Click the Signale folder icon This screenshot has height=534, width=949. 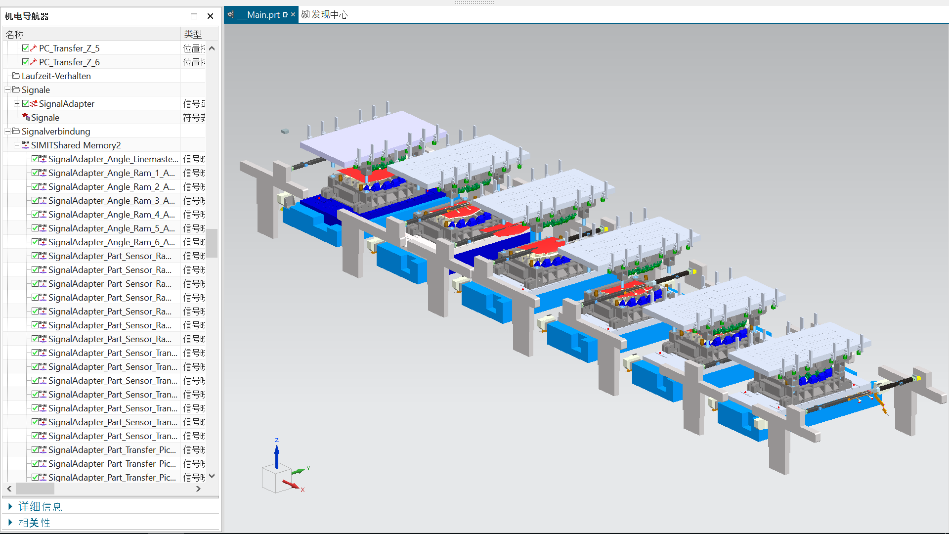pyautogui.click(x=15, y=90)
